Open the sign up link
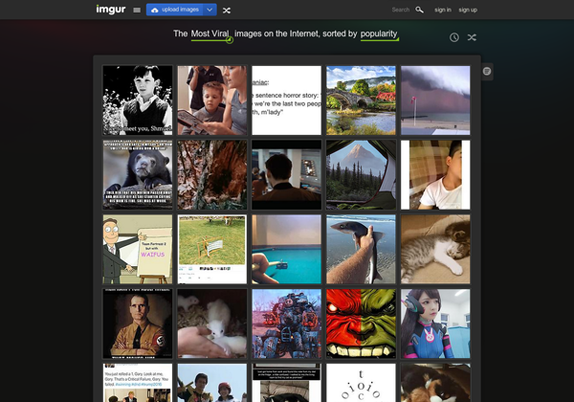The width and height of the screenshot is (574, 402). [x=468, y=10]
